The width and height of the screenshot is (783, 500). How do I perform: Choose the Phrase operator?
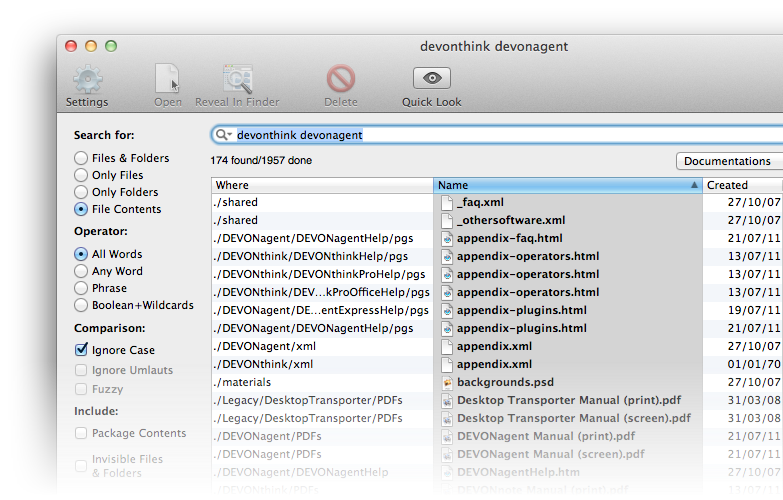(81, 288)
